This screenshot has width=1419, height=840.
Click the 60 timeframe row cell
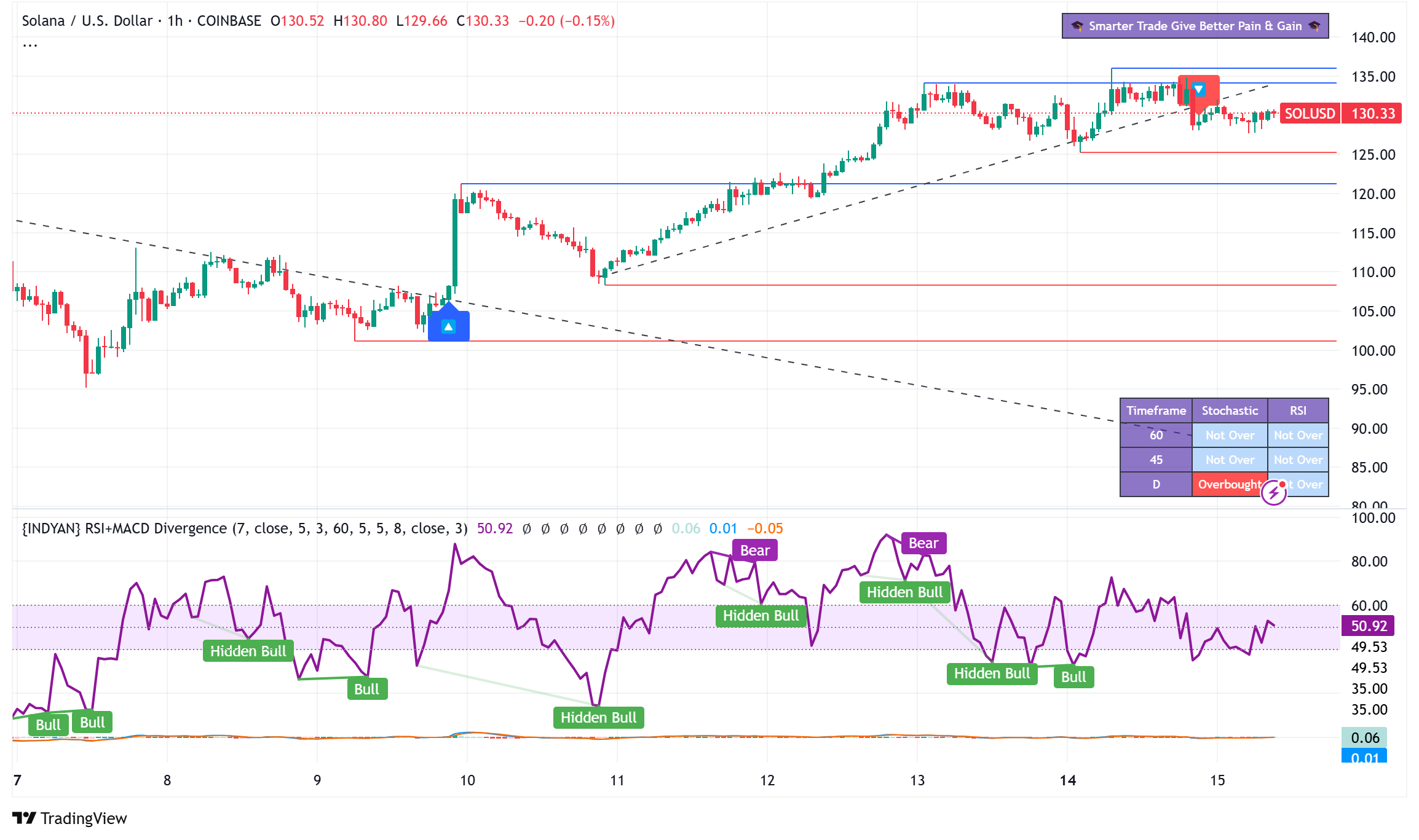1156,435
